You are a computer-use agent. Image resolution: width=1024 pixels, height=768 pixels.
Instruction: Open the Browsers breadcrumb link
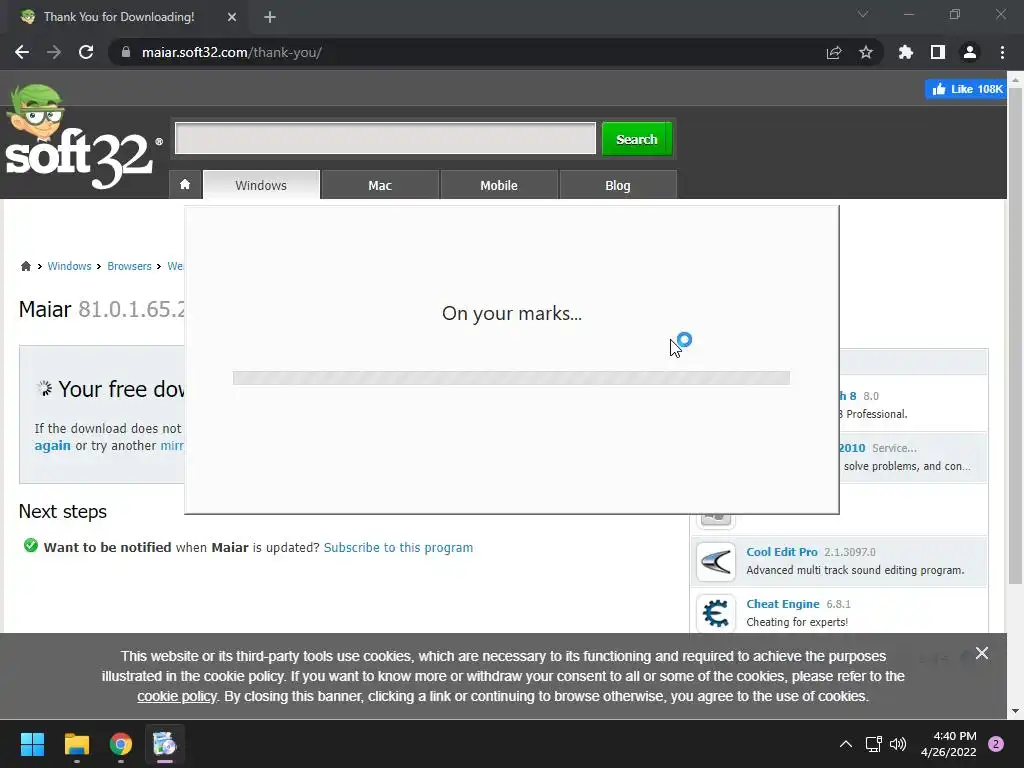tap(129, 266)
